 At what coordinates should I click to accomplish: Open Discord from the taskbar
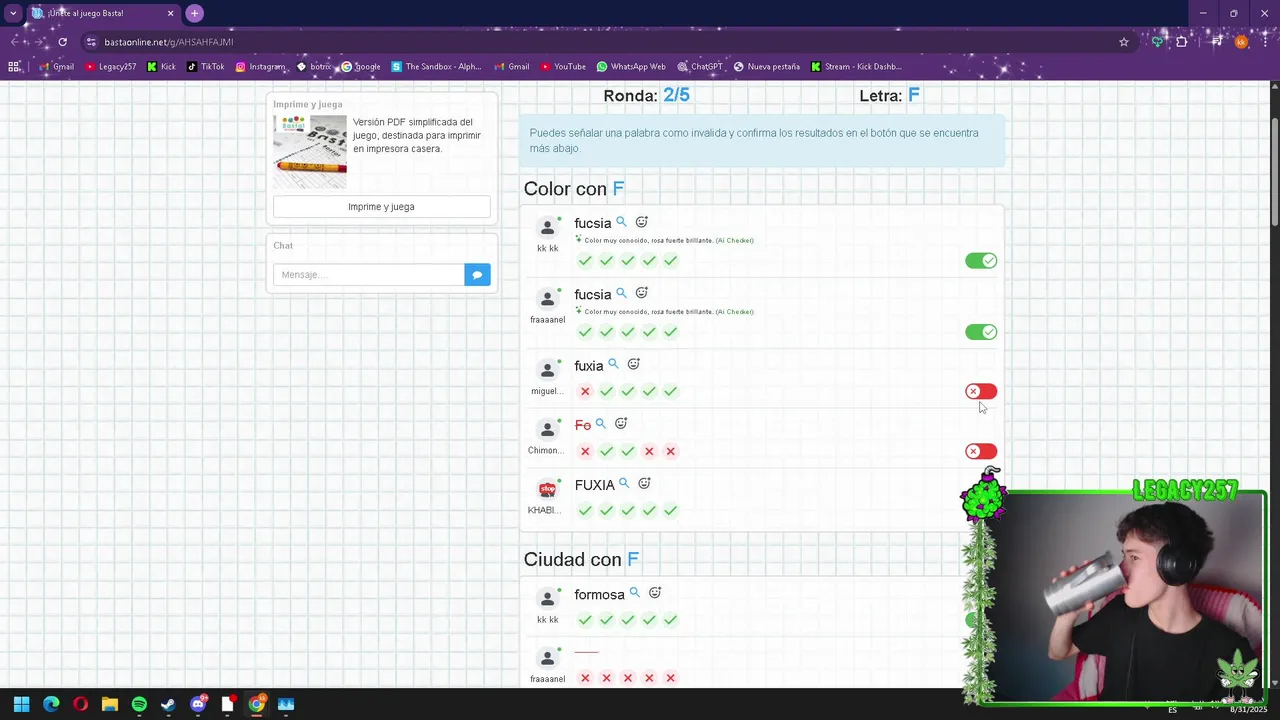(198, 704)
